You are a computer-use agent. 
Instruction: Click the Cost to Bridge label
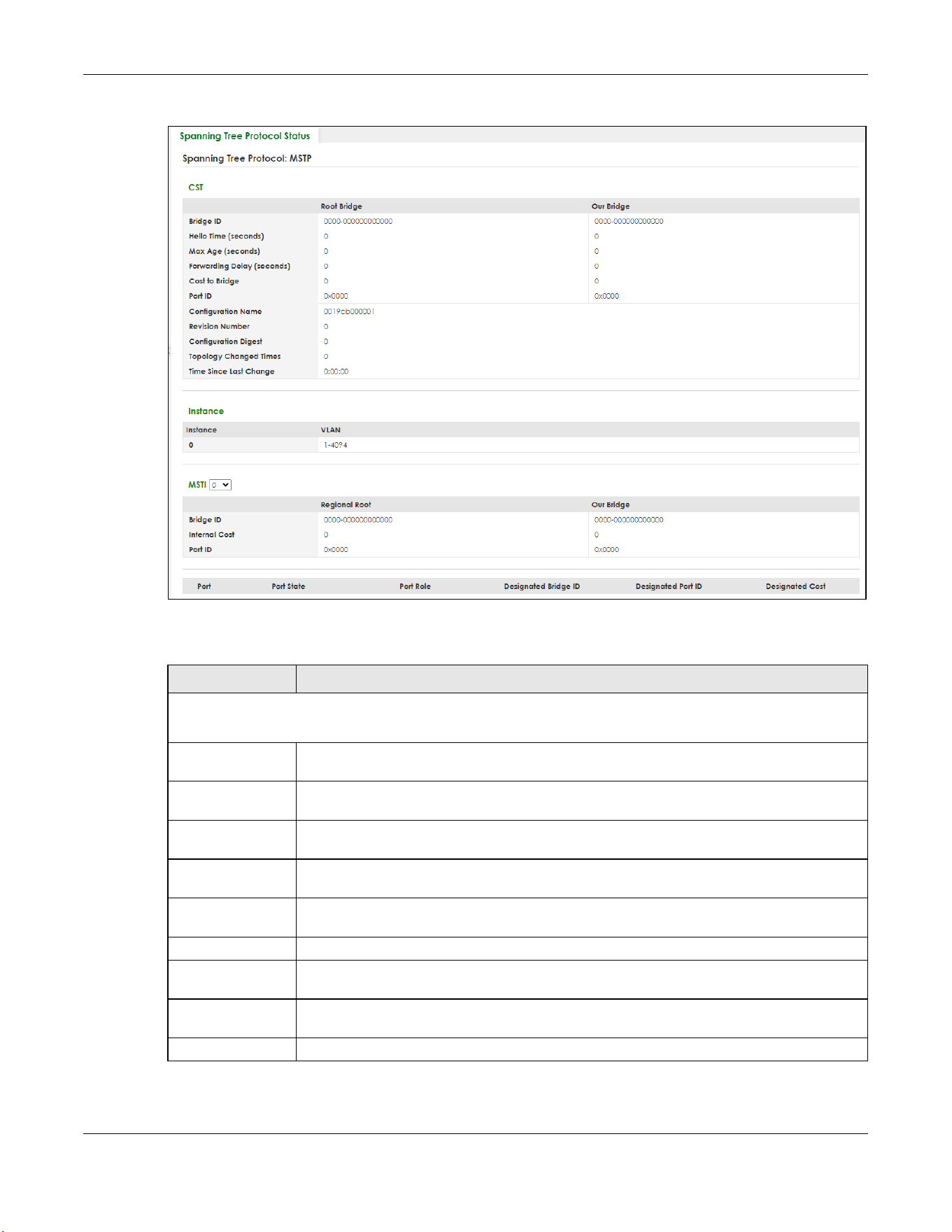click(x=214, y=281)
